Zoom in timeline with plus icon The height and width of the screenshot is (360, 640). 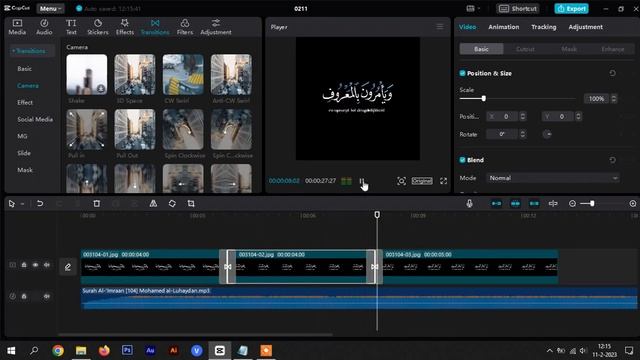point(633,203)
